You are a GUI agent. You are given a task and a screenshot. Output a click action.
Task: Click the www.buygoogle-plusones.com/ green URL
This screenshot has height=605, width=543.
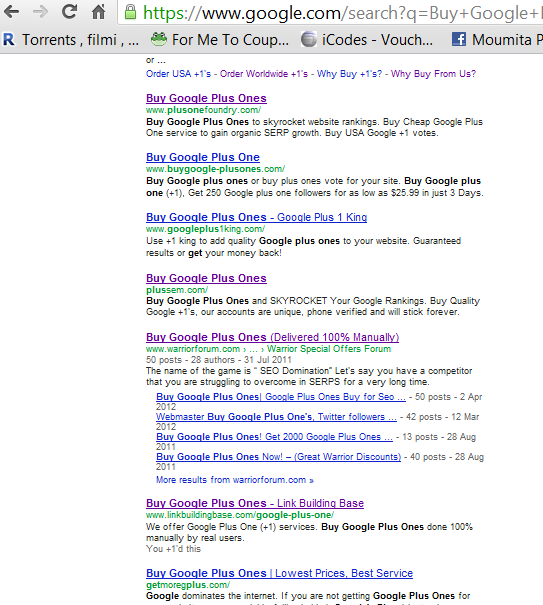(x=215, y=169)
